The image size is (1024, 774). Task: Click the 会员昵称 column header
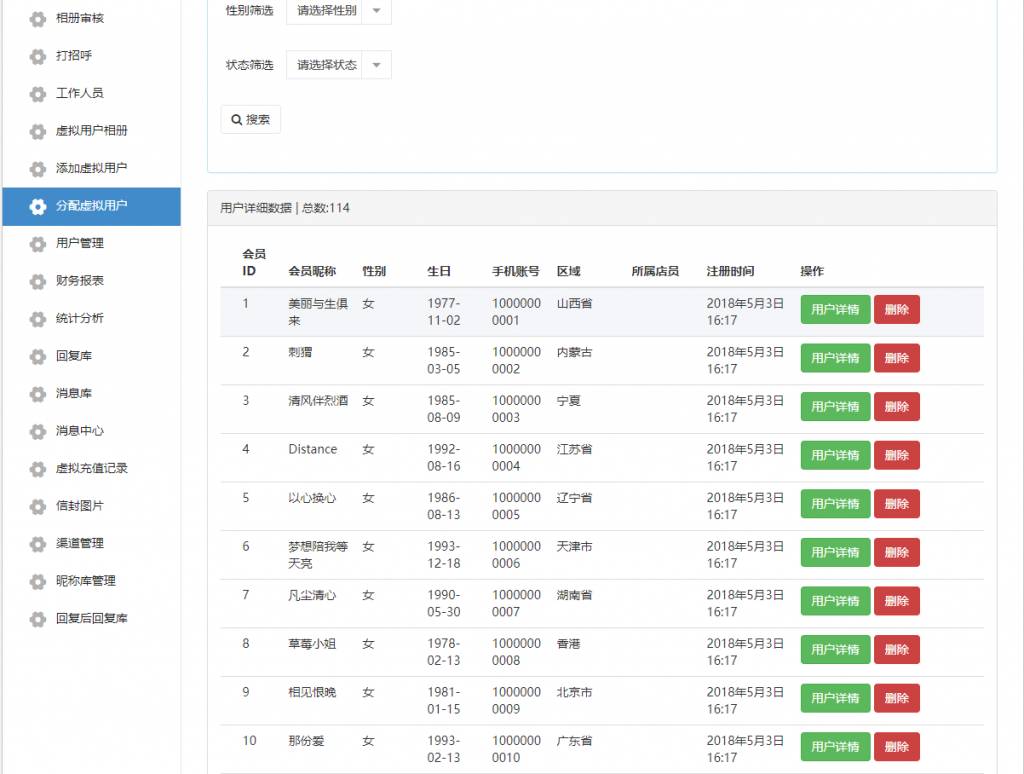pos(312,271)
